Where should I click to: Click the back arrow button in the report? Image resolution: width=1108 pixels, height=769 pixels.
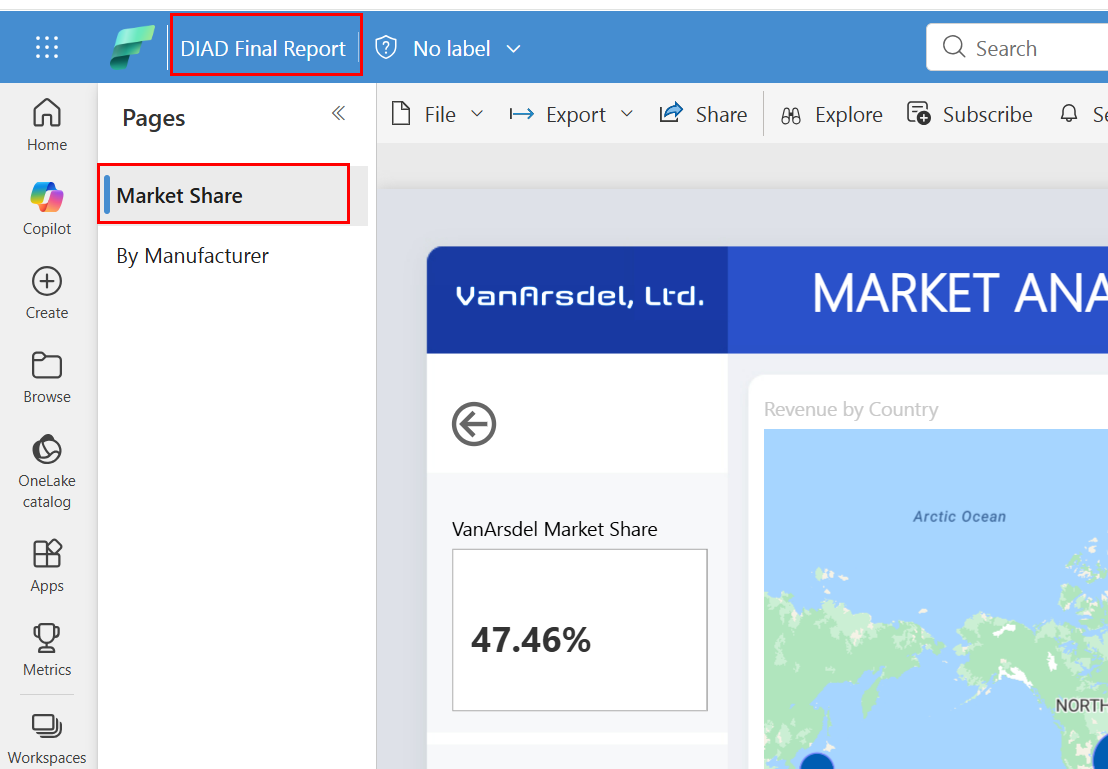coord(474,424)
